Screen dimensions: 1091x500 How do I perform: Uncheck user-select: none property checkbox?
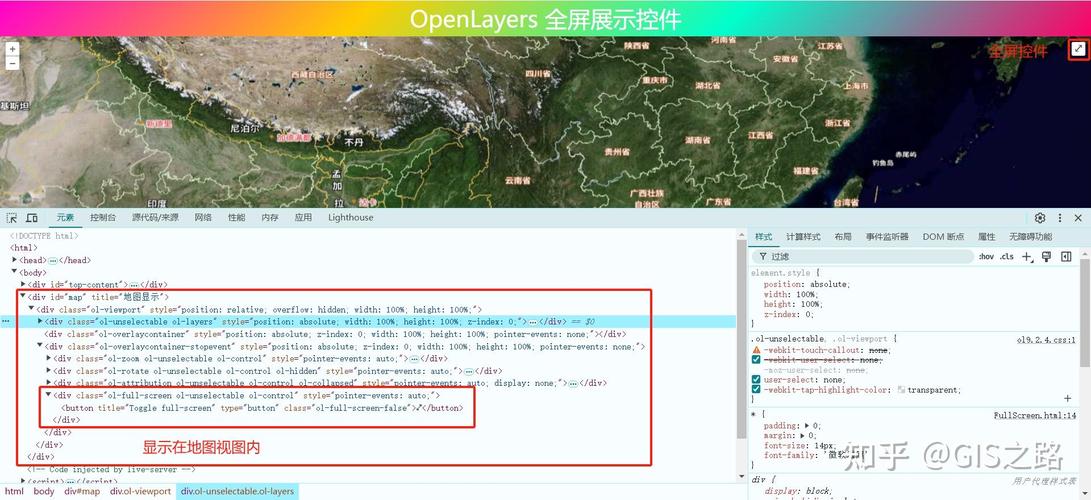756,380
